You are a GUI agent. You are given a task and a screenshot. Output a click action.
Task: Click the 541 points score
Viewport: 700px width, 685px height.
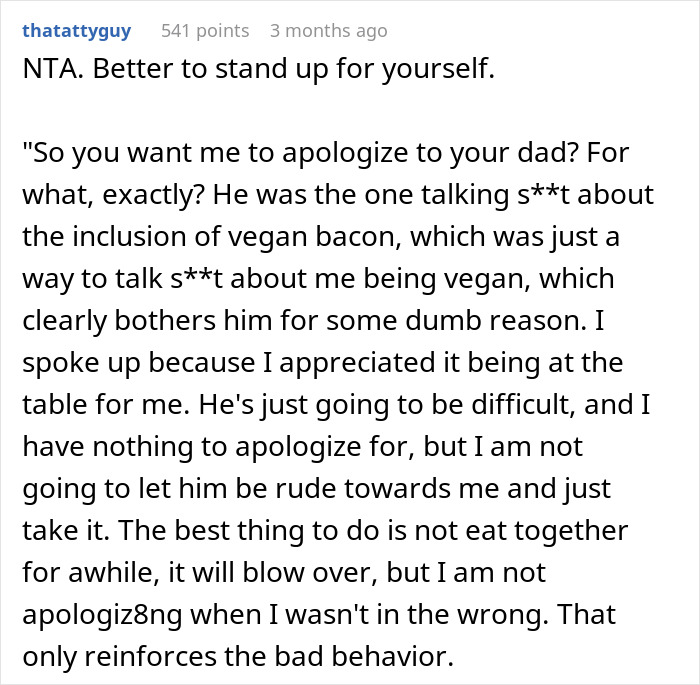pos(205,31)
